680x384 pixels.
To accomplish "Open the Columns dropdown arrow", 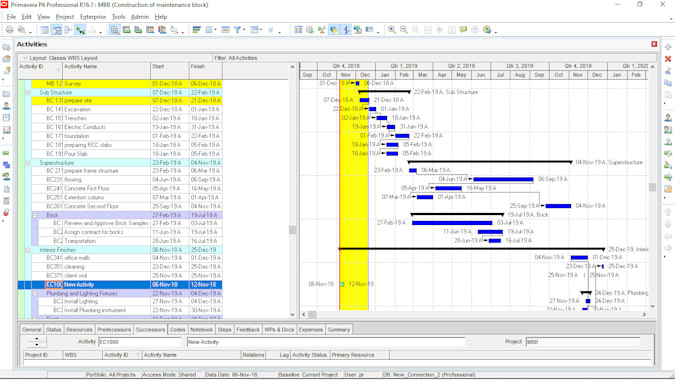I will click(216, 30).
